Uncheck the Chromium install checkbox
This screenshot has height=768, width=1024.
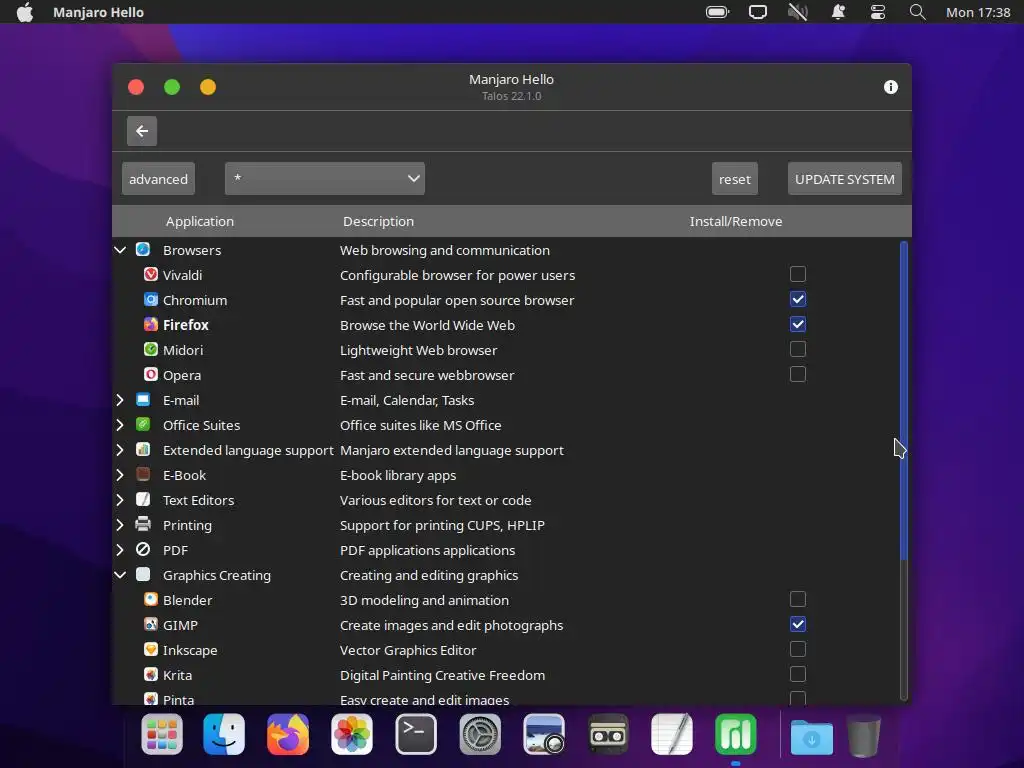[x=797, y=299]
